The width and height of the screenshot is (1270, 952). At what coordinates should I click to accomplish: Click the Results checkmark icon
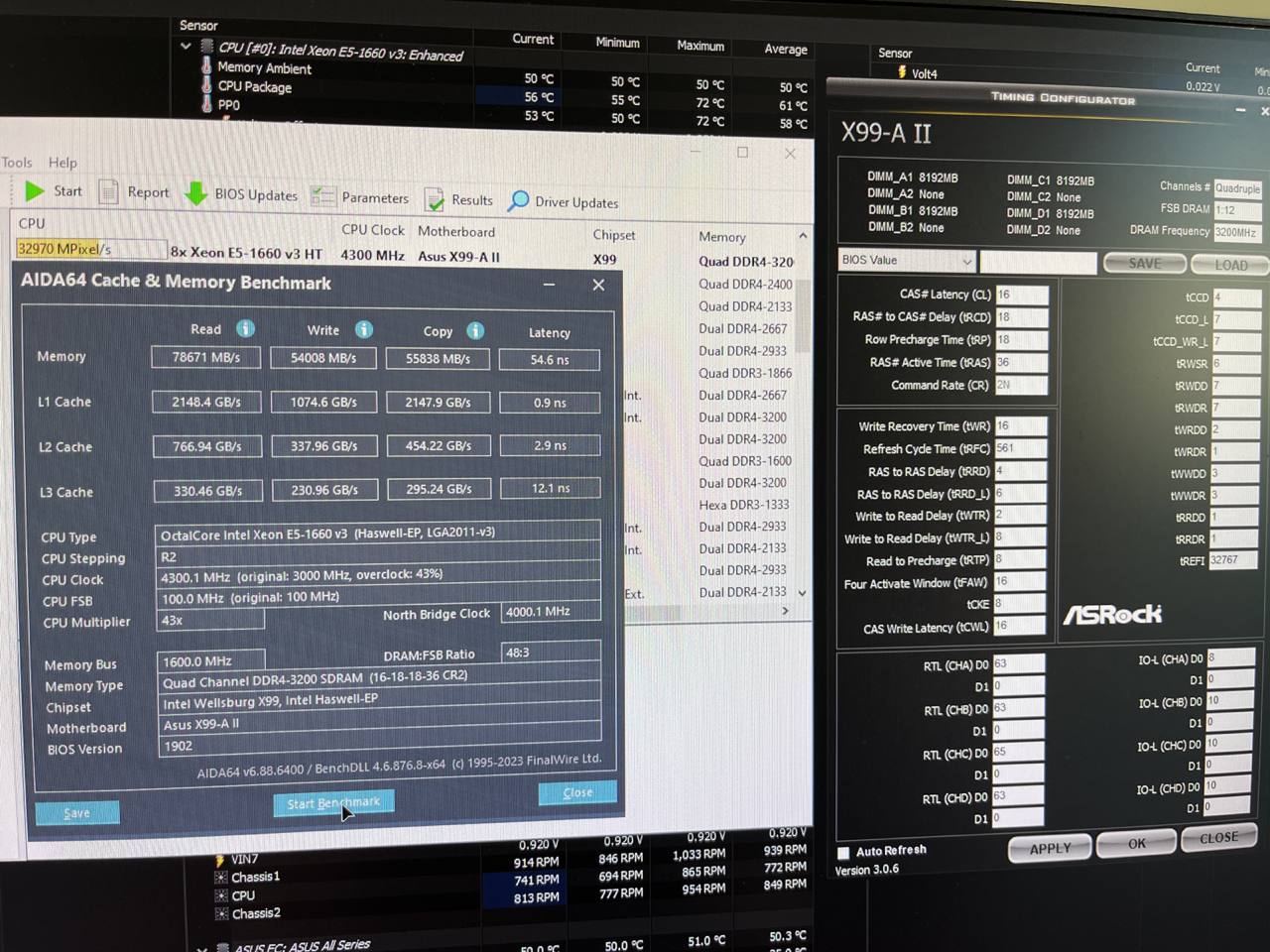pos(435,199)
